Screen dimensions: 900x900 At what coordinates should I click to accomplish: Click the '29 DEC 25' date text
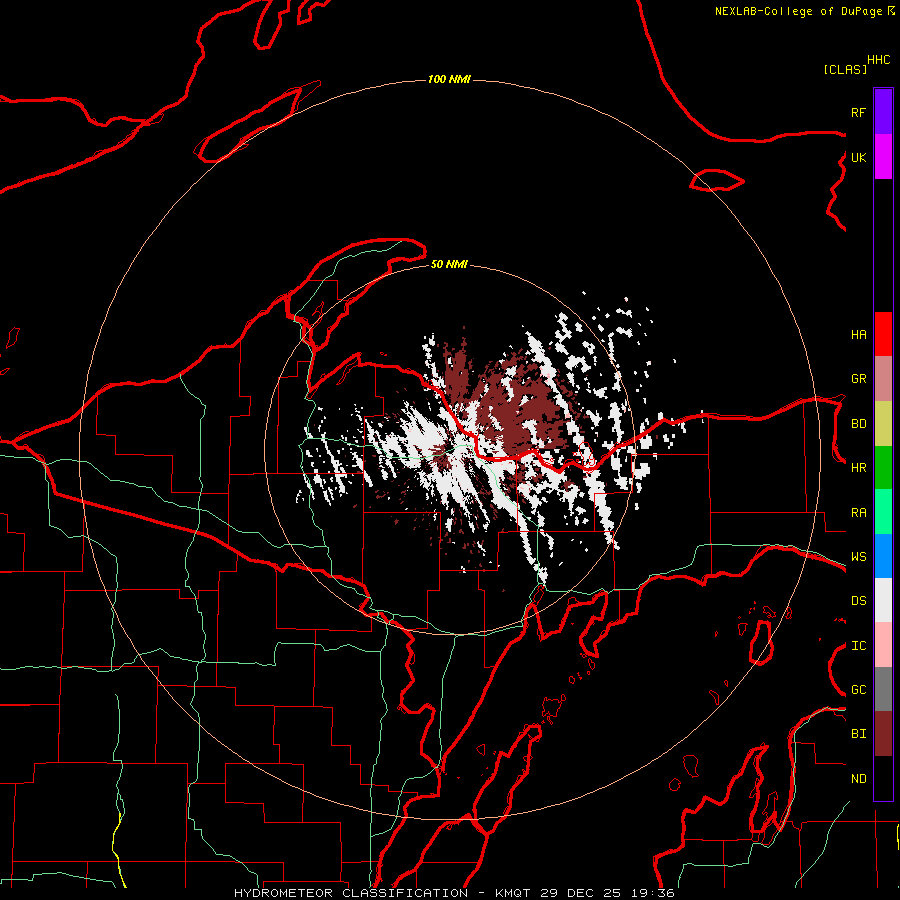pos(580,893)
